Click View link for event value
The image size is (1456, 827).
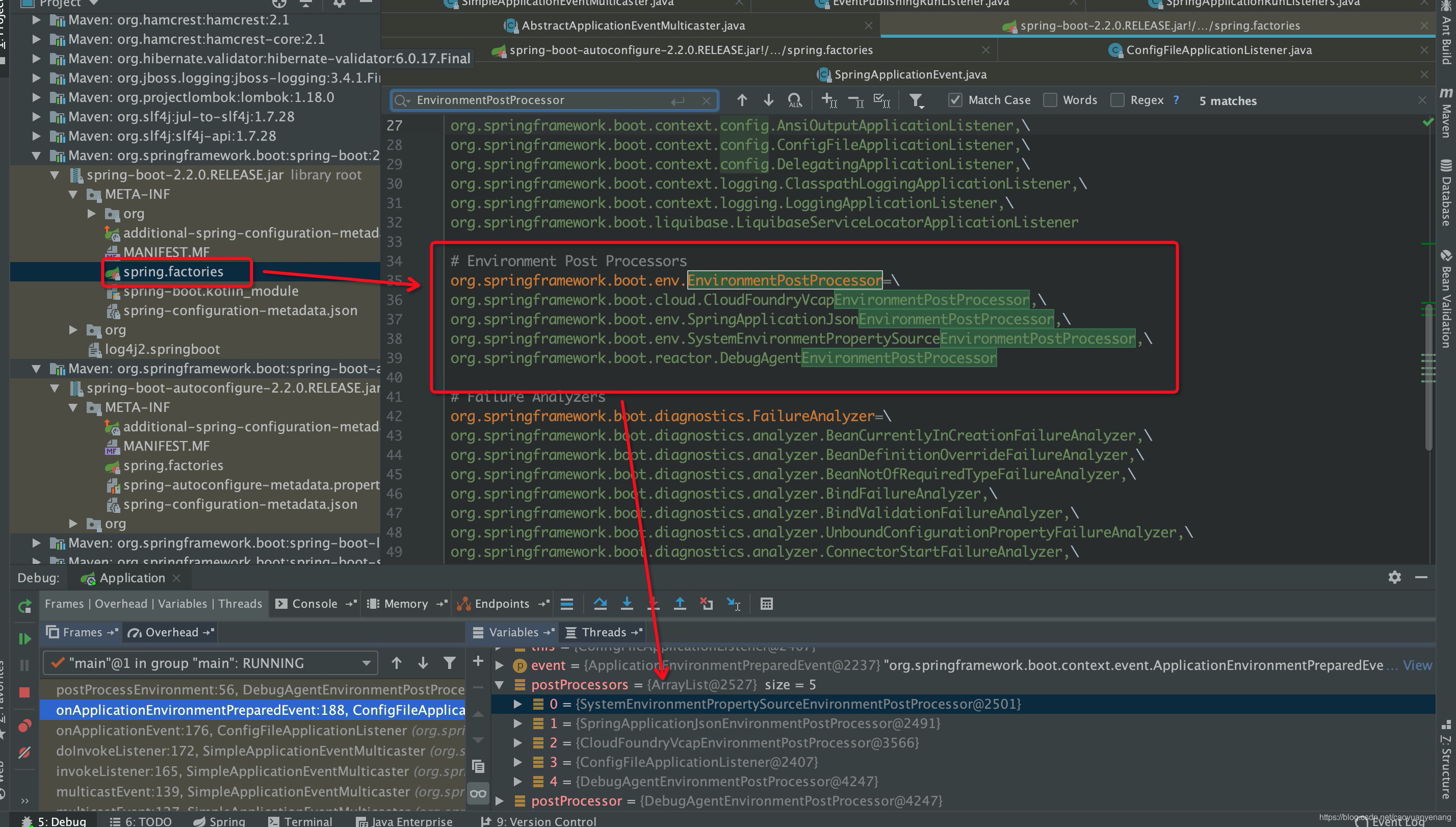click(x=1417, y=665)
